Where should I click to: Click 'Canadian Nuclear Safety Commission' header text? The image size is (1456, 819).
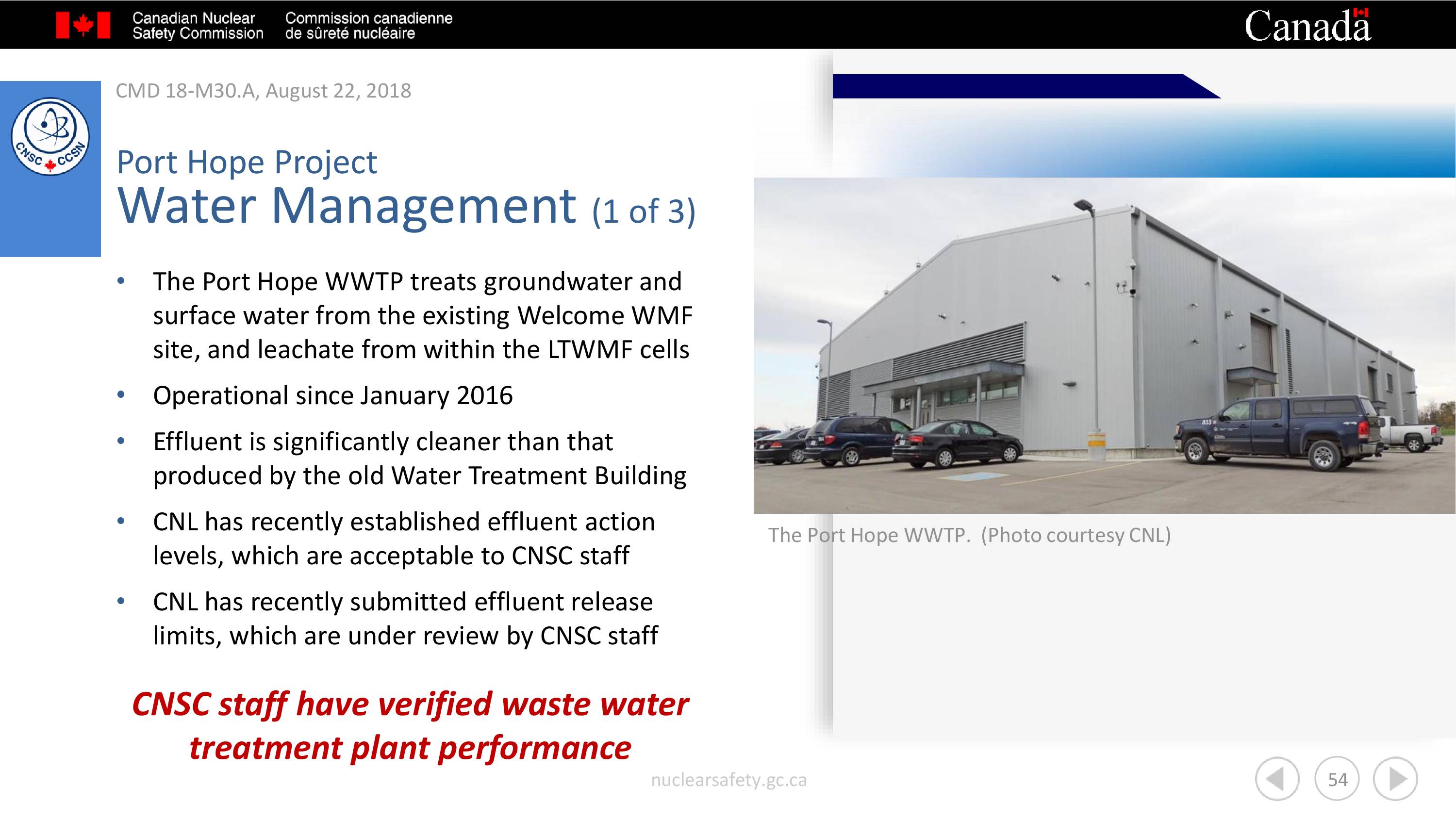[x=198, y=25]
